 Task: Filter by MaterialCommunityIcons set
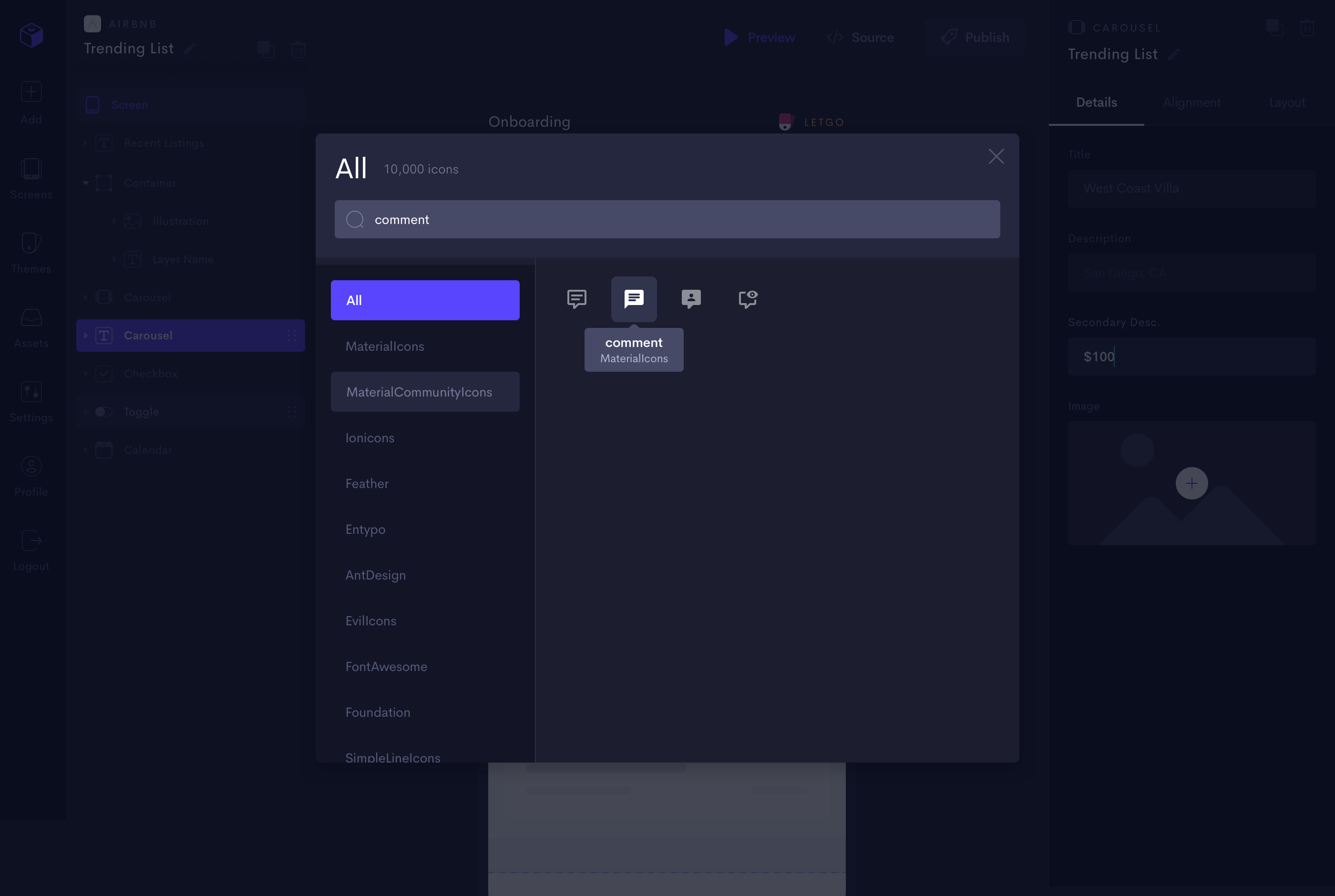click(425, 392)
